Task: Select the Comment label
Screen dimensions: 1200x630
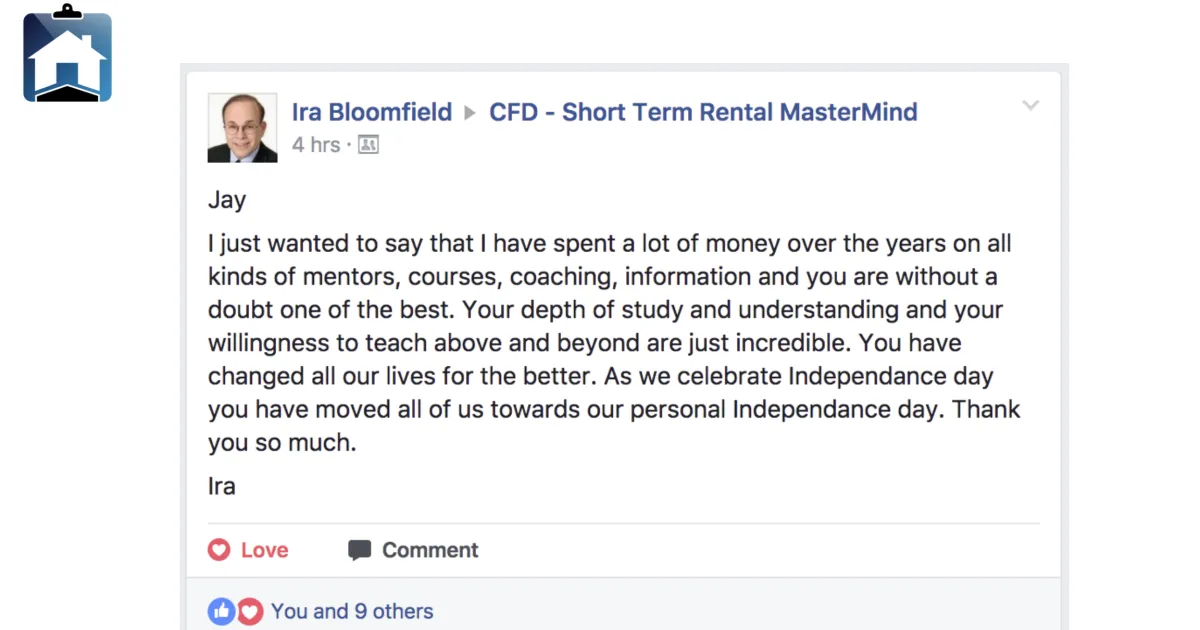Action: (x=430, y=550)
